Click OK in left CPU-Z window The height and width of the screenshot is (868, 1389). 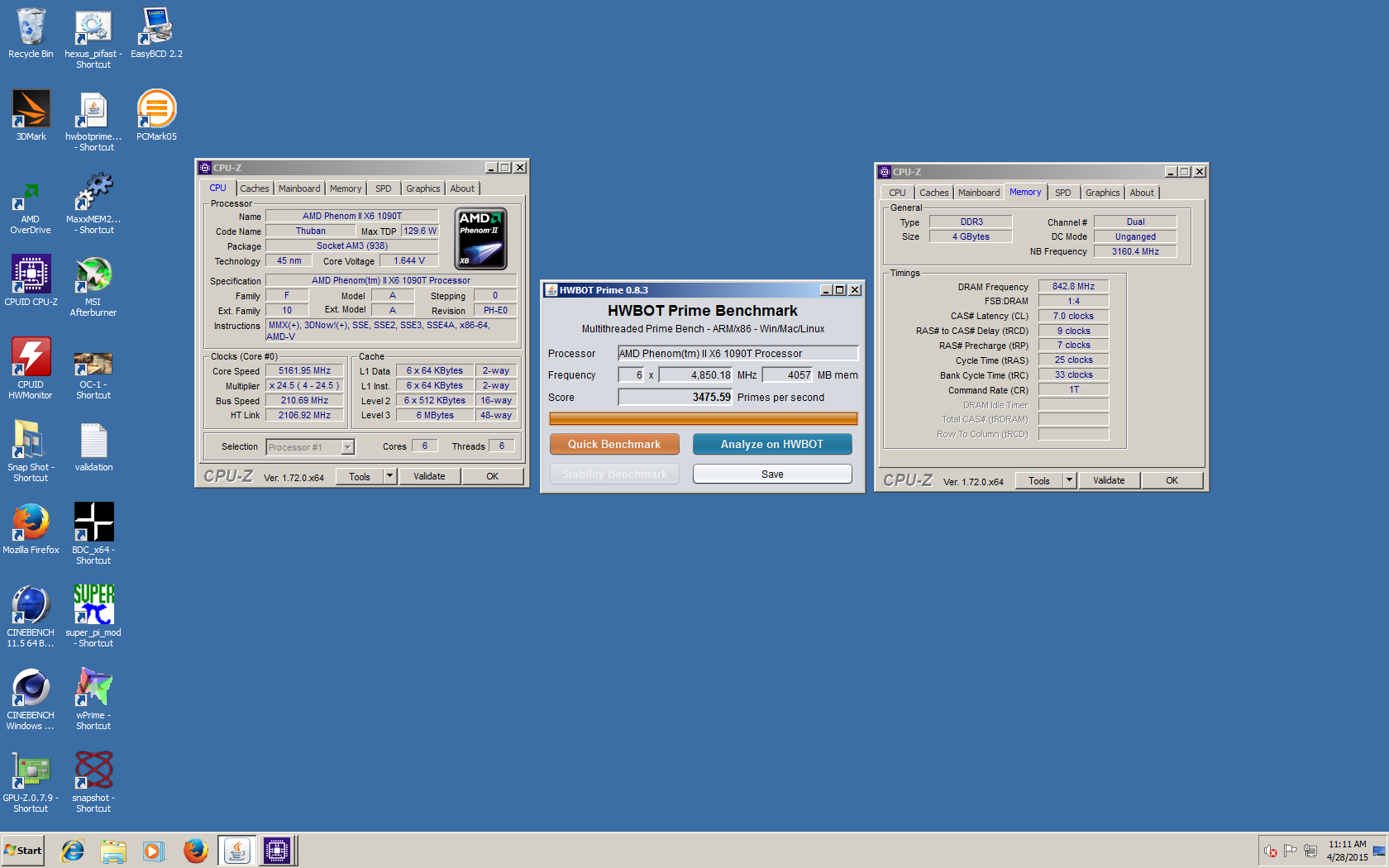coord(493,476)
